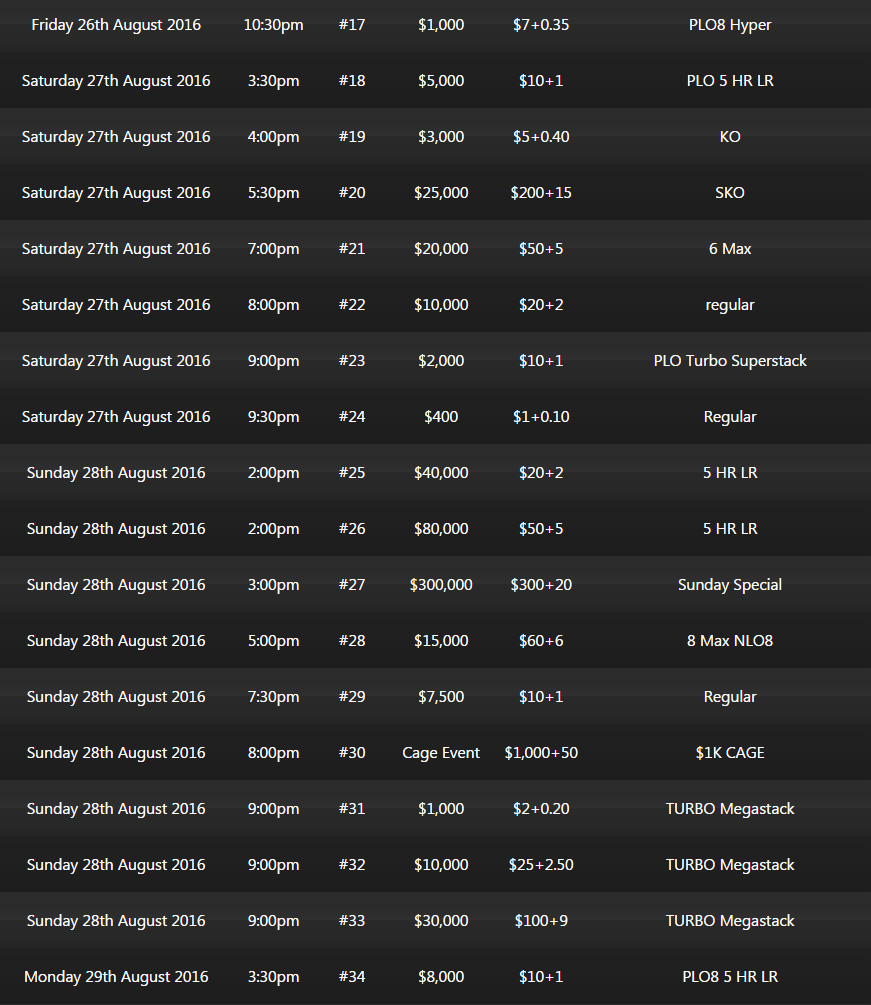Select the Monday 29th August 2016 date
This screenshot has width=871, height=1005.
point(116,977)
